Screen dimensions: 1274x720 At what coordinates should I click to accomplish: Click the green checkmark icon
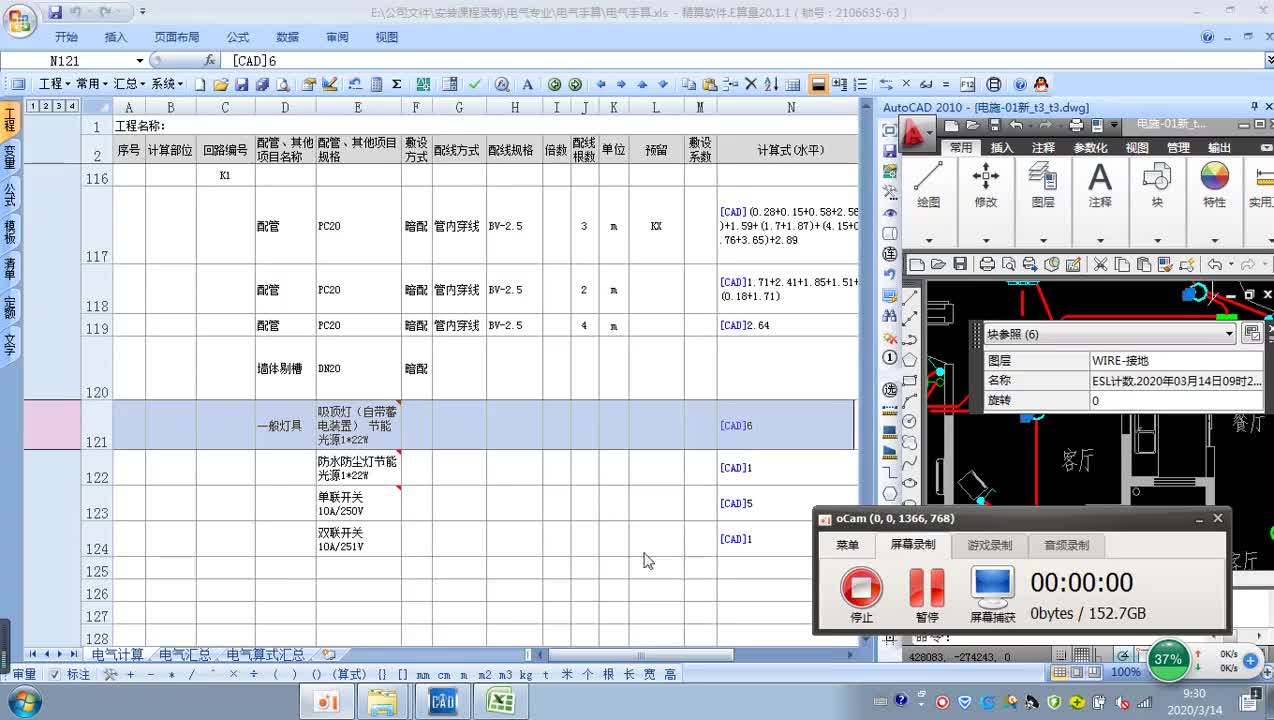coord(475,85)
